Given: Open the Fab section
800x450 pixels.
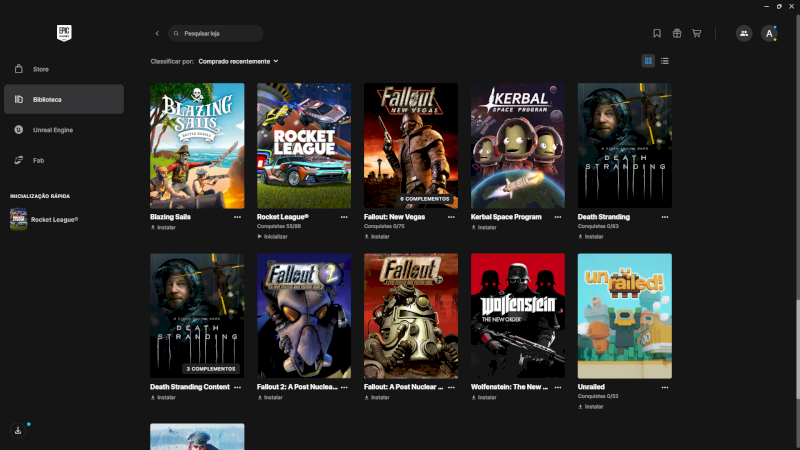Looking at the screenshot, I should (x=64, y=160).
